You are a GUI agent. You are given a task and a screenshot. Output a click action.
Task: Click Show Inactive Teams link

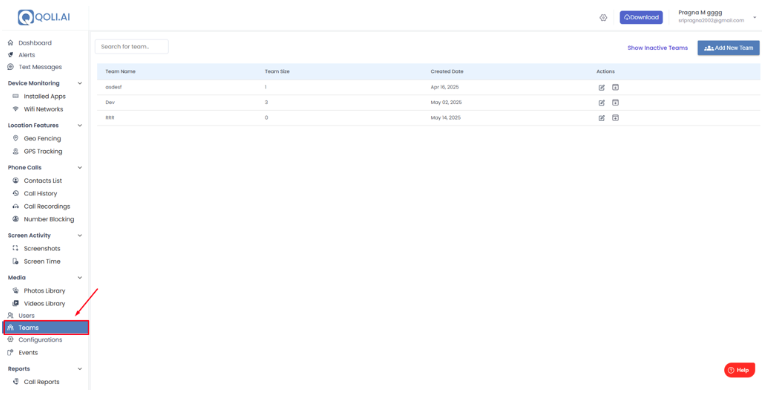click(657, 48)
